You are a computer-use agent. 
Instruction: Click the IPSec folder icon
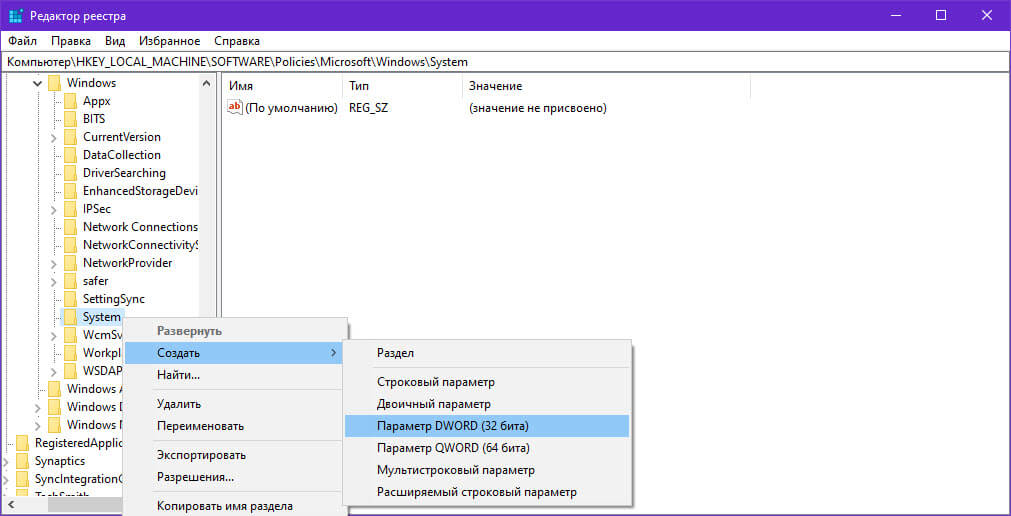(70, 209)
